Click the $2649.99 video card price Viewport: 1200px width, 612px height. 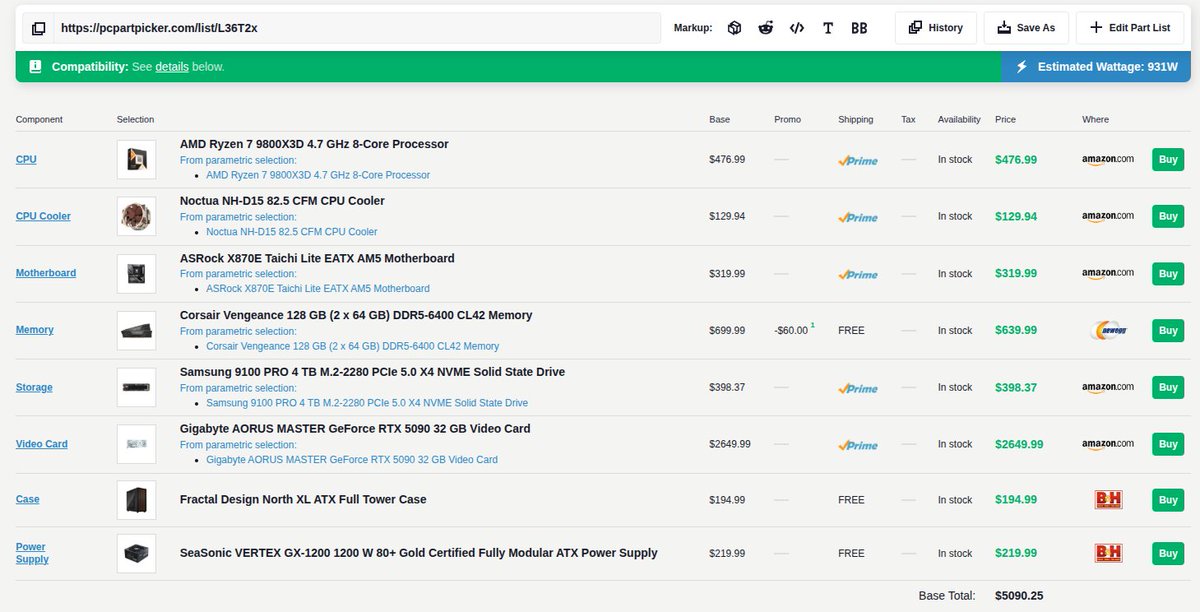[1019, 444]
